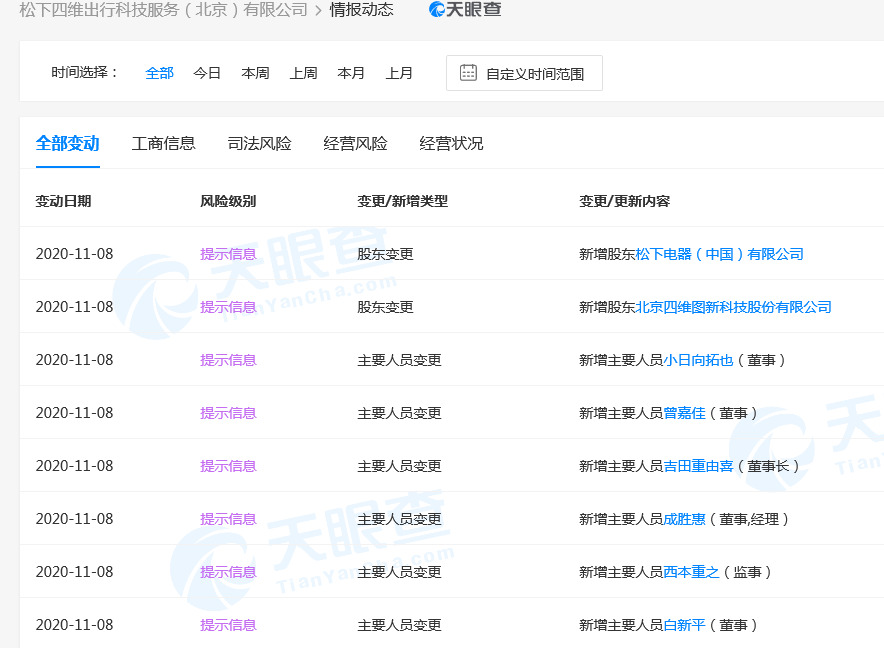The height and width of the screenshot is (648, 884).
Task: Click 主要人员变更 in 小日向拓也 row
Action: coord(399,360)
